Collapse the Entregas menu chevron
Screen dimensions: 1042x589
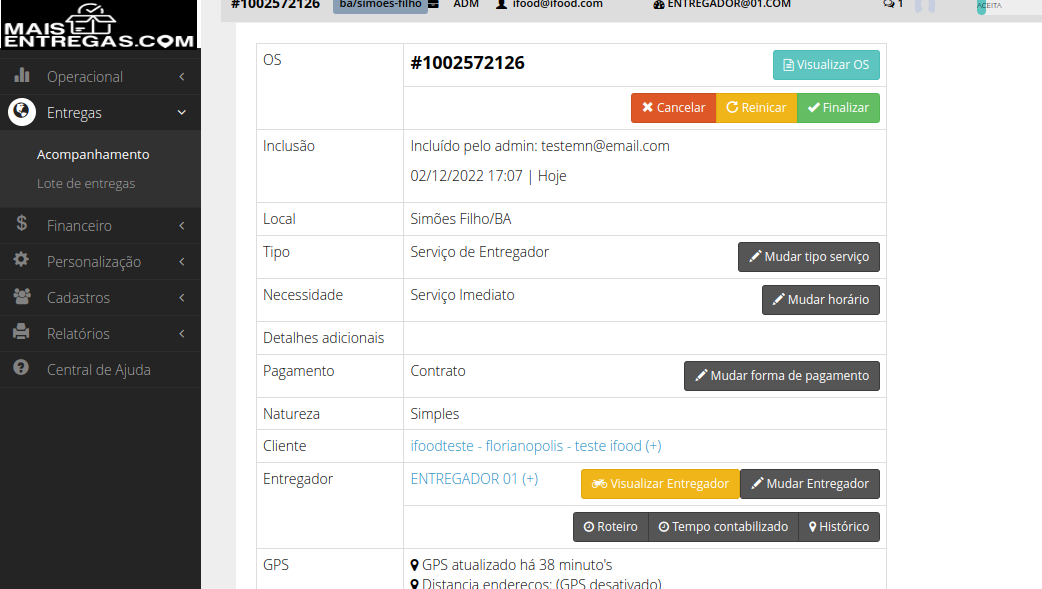[182, 112]
